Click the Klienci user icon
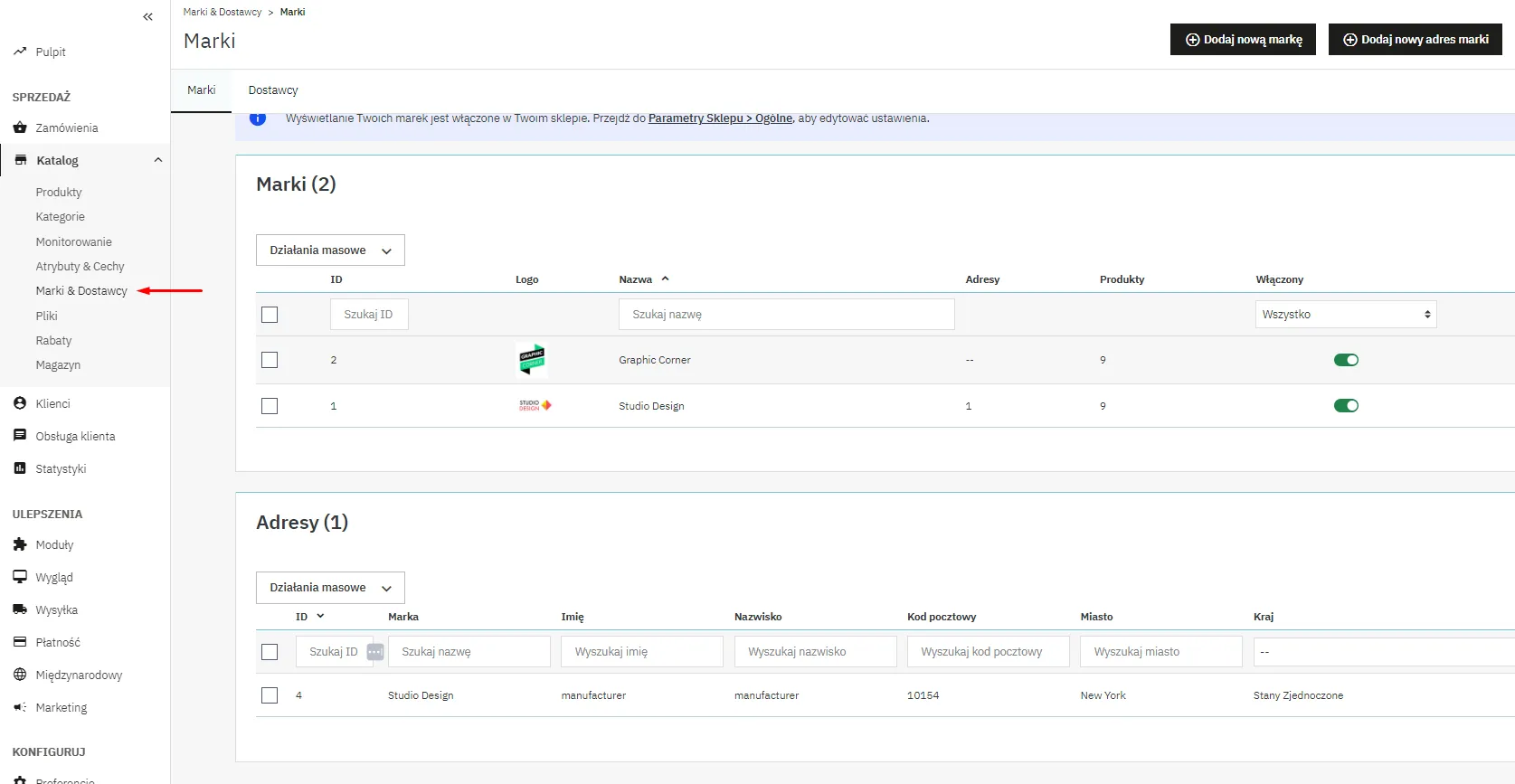Viewport: 1515px width, 784px height. pyautogui.click(x=20, y=403)
